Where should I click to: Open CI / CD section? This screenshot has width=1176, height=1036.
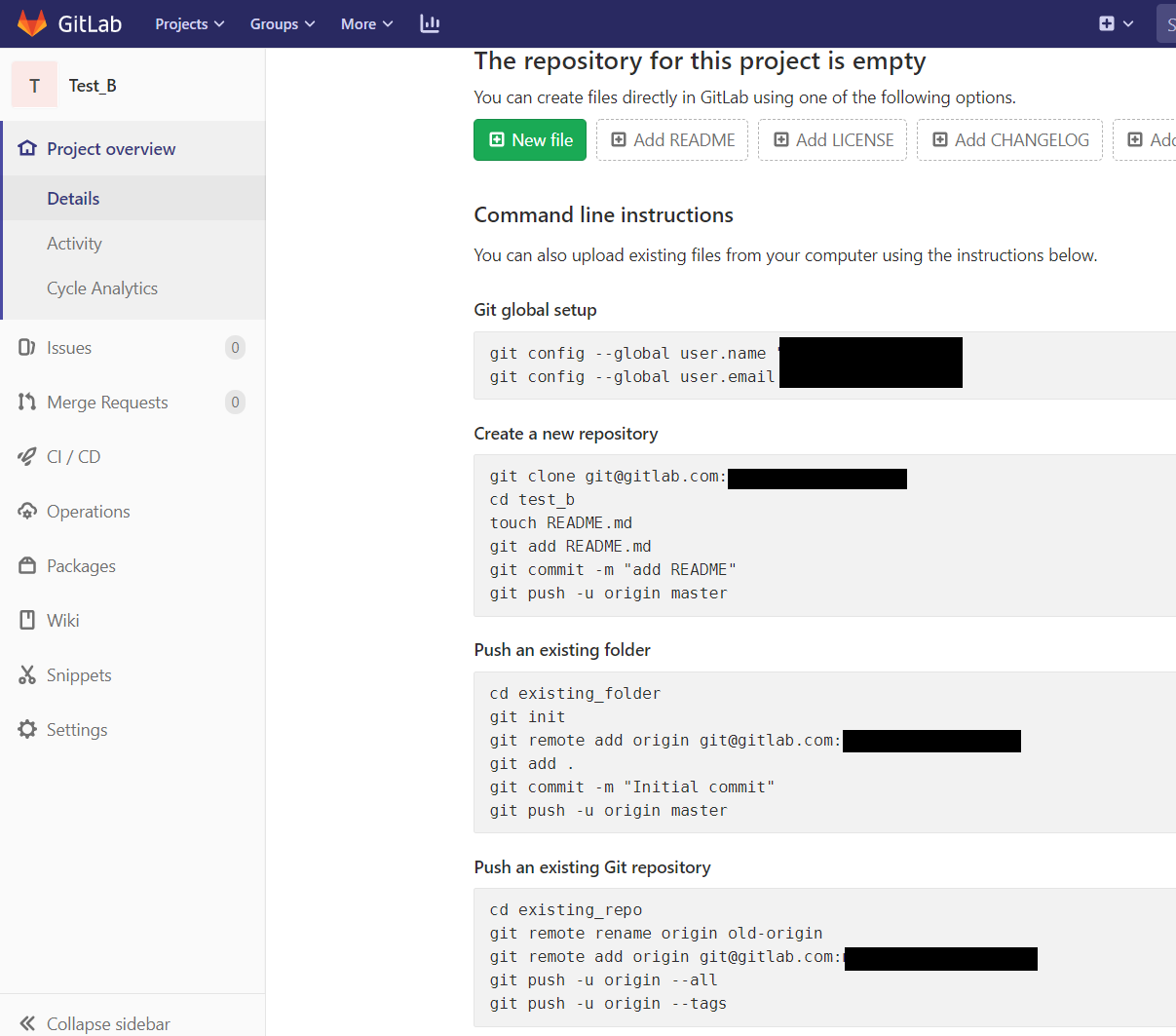pos(74,457)
